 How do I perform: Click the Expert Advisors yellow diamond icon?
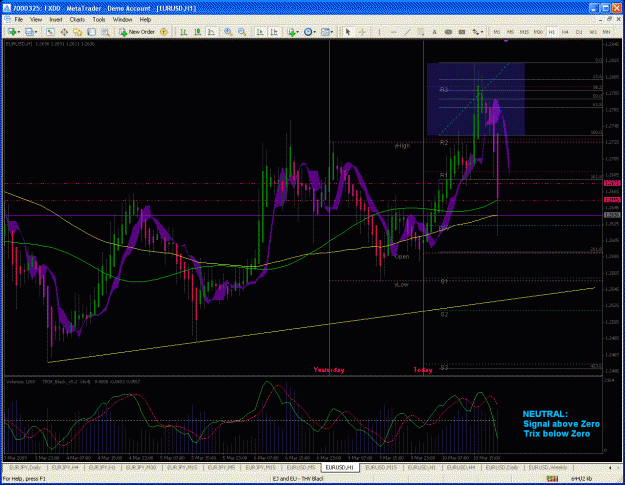(x=164, y=32)
